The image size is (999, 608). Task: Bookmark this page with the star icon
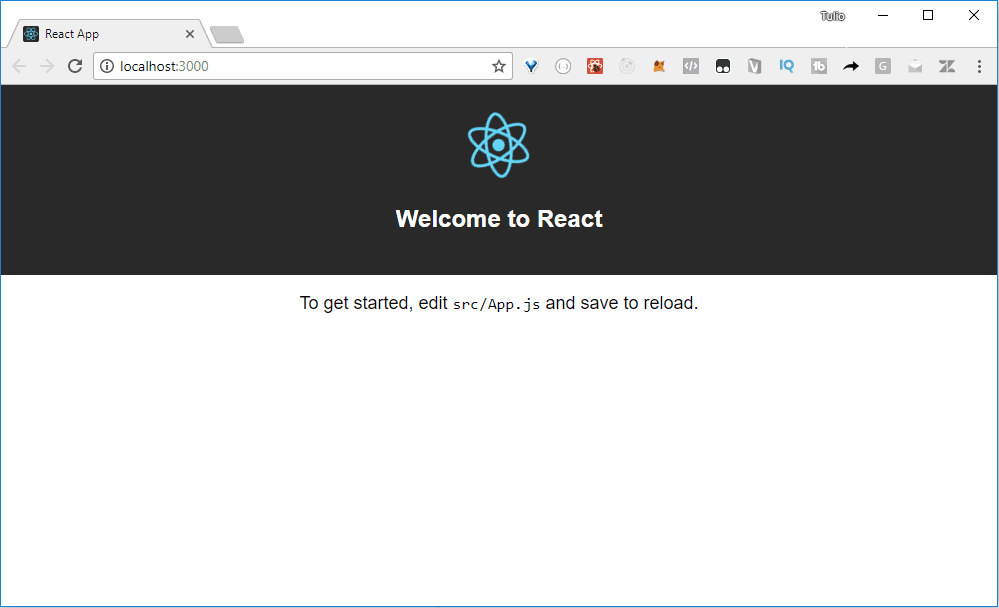click(499, 66)
